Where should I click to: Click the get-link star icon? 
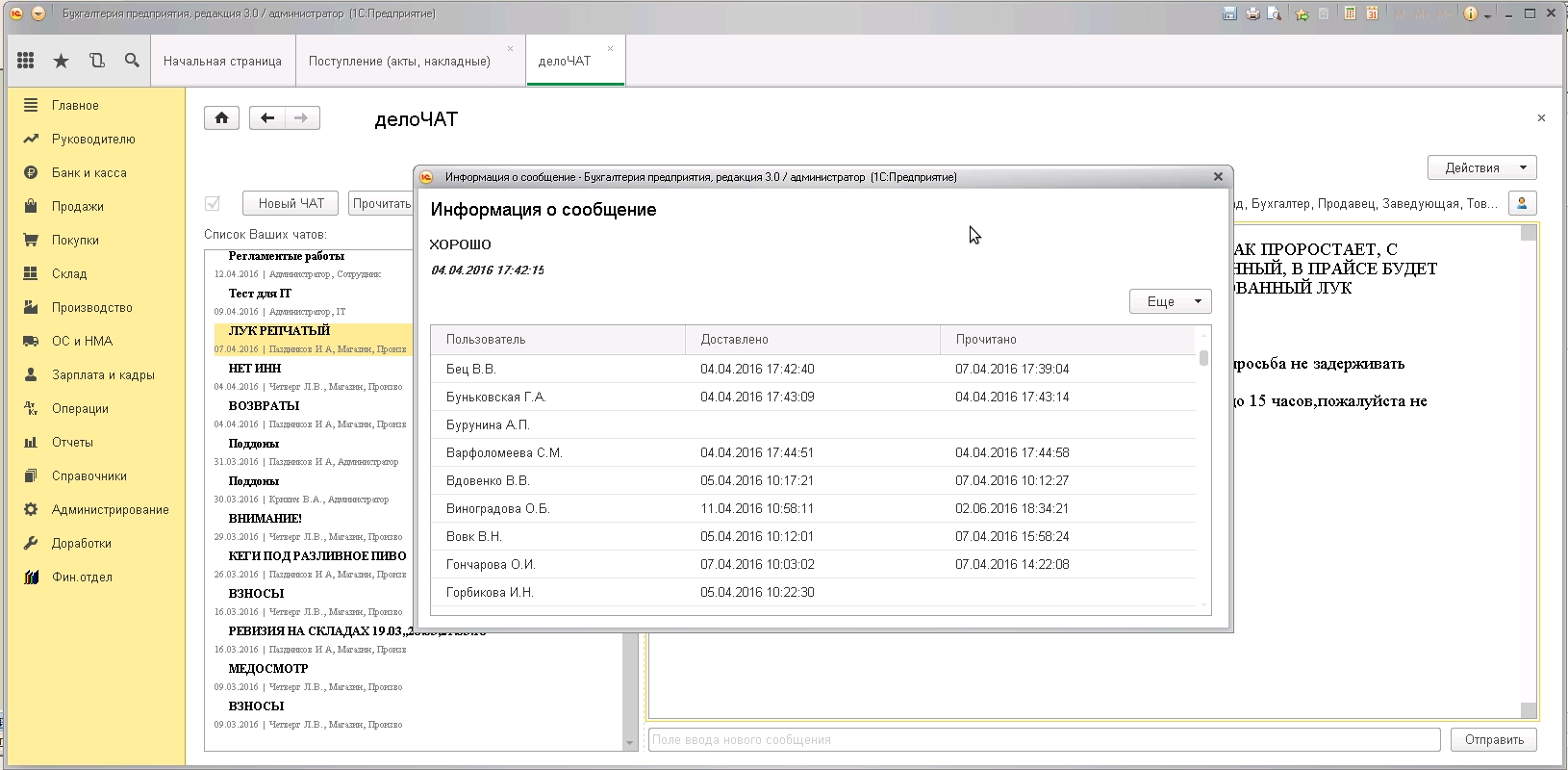coord(1302,13)
